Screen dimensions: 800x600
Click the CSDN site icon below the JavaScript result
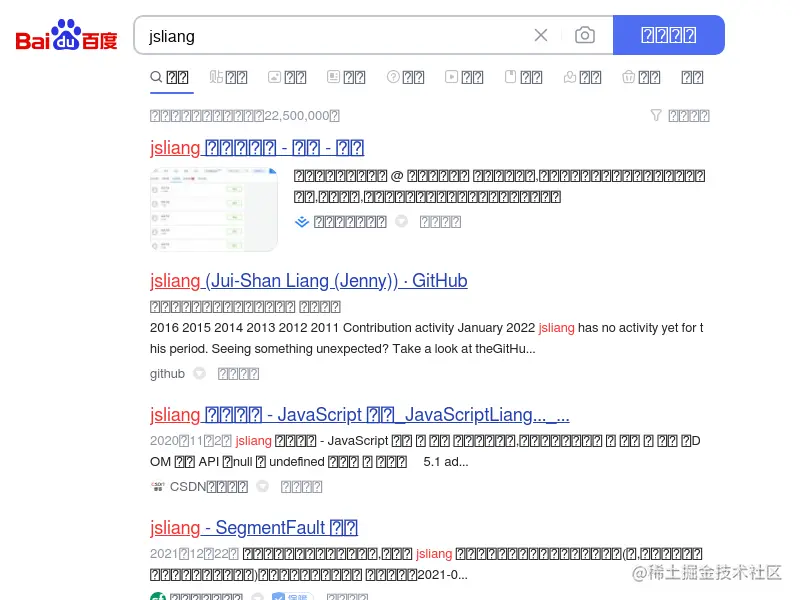158,486
